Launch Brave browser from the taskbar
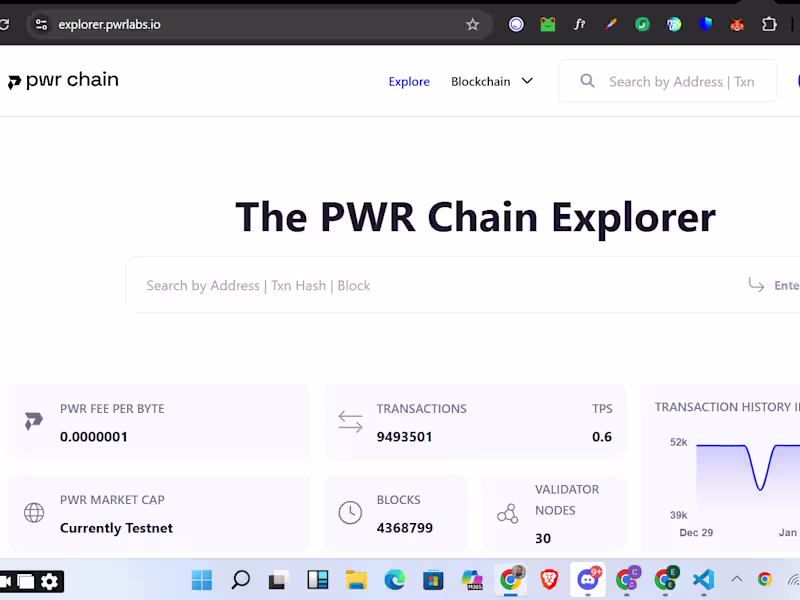800x600 pixels. tap(549, 580)
